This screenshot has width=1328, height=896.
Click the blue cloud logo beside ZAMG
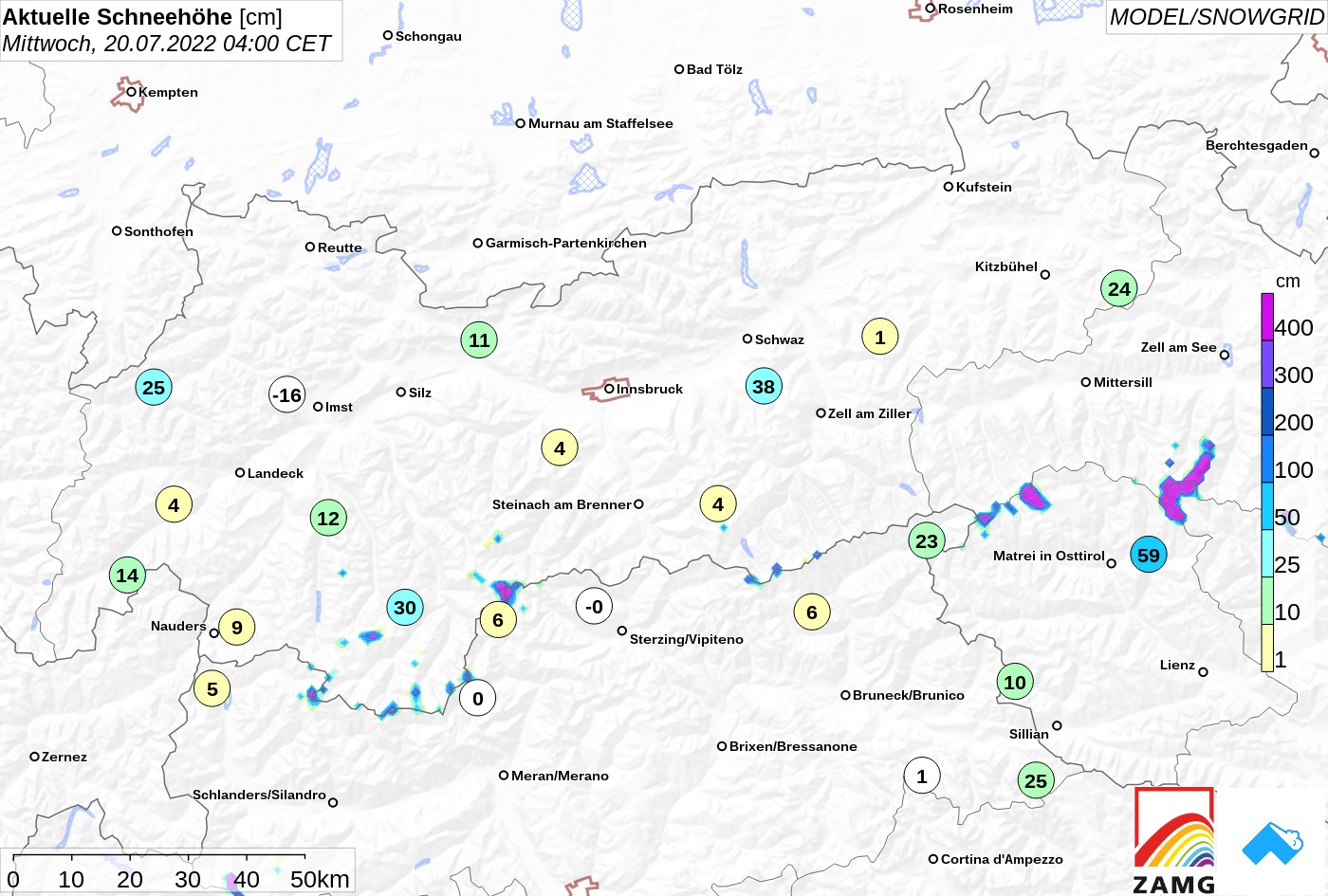tap(1273, 843)
